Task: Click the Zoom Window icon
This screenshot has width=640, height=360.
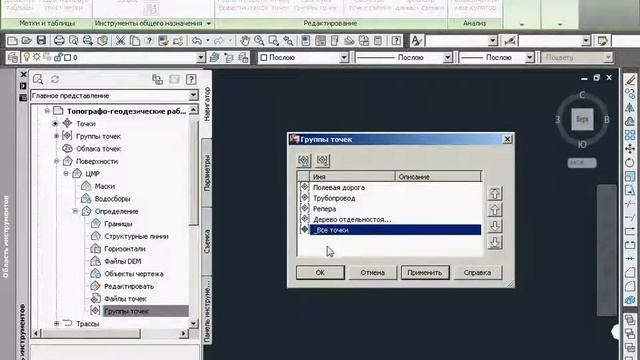Action: pos(273,40)
